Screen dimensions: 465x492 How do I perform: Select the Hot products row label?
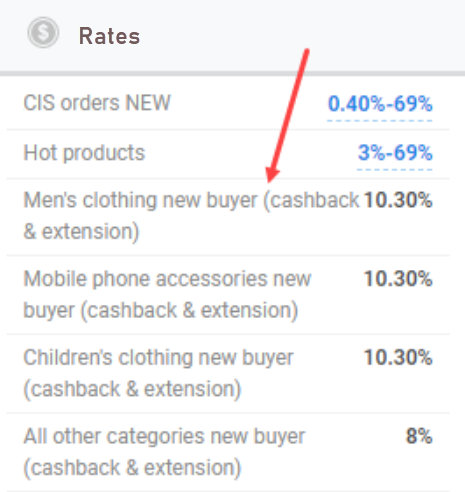pos(84,153)
